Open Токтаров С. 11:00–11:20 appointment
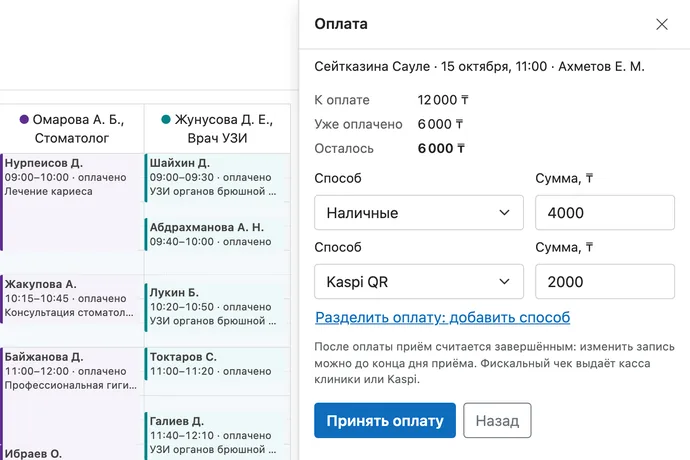Viewport: 690px width, 460px height. coord(217,364)
